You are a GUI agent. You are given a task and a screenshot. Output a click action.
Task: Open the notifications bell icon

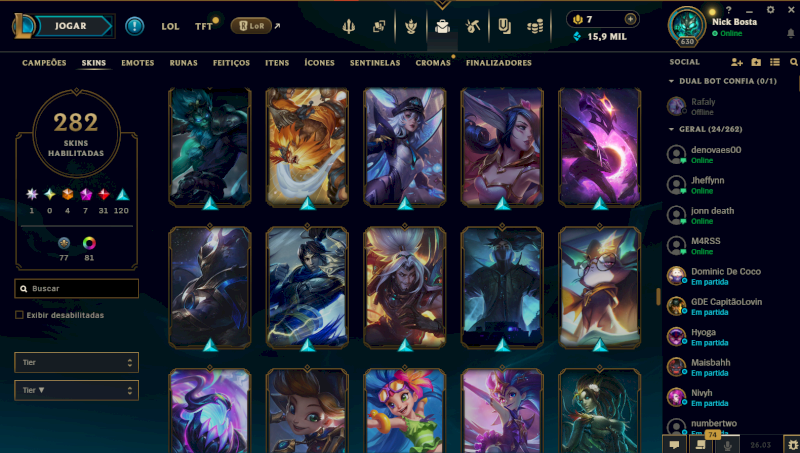(790, 33)
